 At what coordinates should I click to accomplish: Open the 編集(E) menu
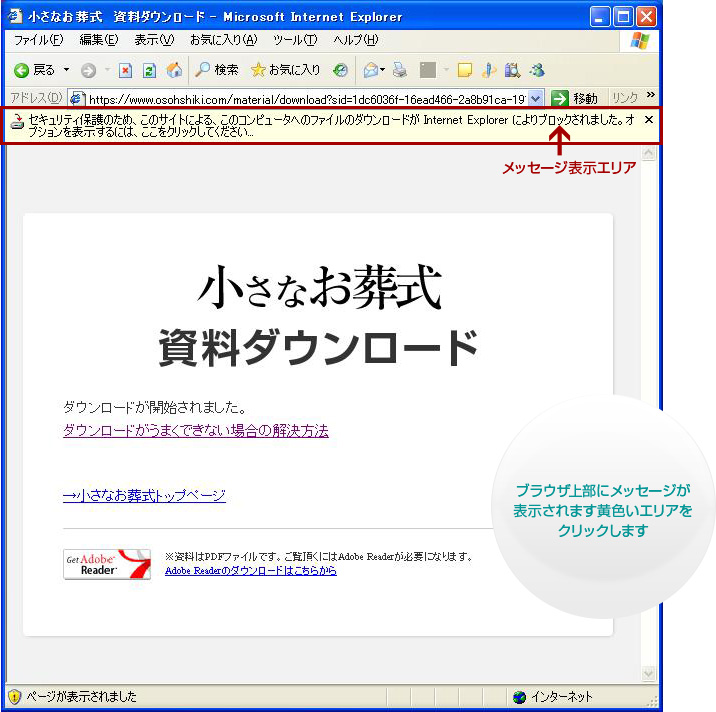click(99, 40)
